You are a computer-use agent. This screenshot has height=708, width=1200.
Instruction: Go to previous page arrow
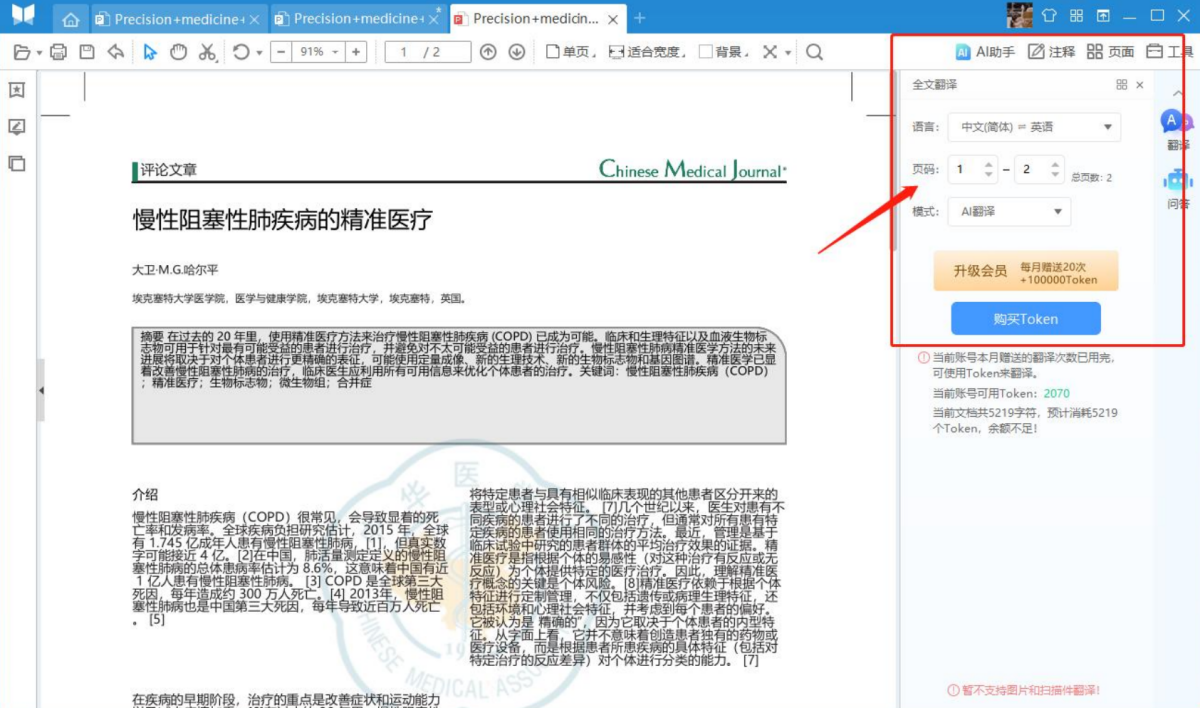(488, 52)
